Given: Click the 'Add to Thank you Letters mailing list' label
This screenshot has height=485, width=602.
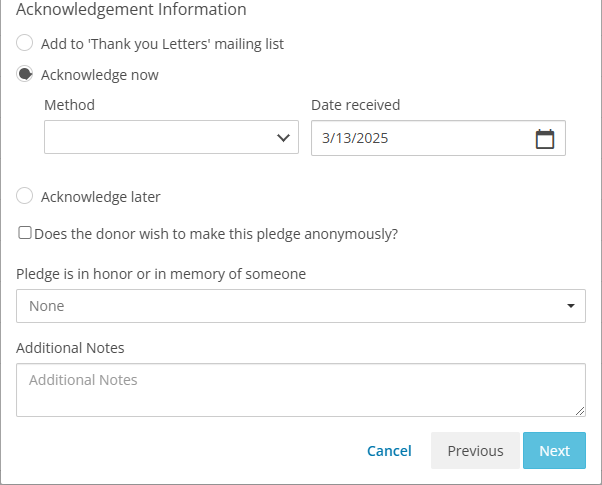Looking at the screenshot, I should pos(162,44).
